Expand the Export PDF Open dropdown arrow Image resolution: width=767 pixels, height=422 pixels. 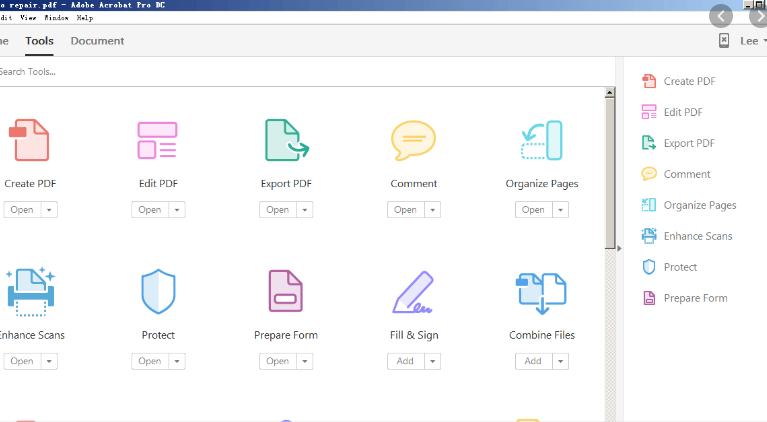[x=305, y=210]
